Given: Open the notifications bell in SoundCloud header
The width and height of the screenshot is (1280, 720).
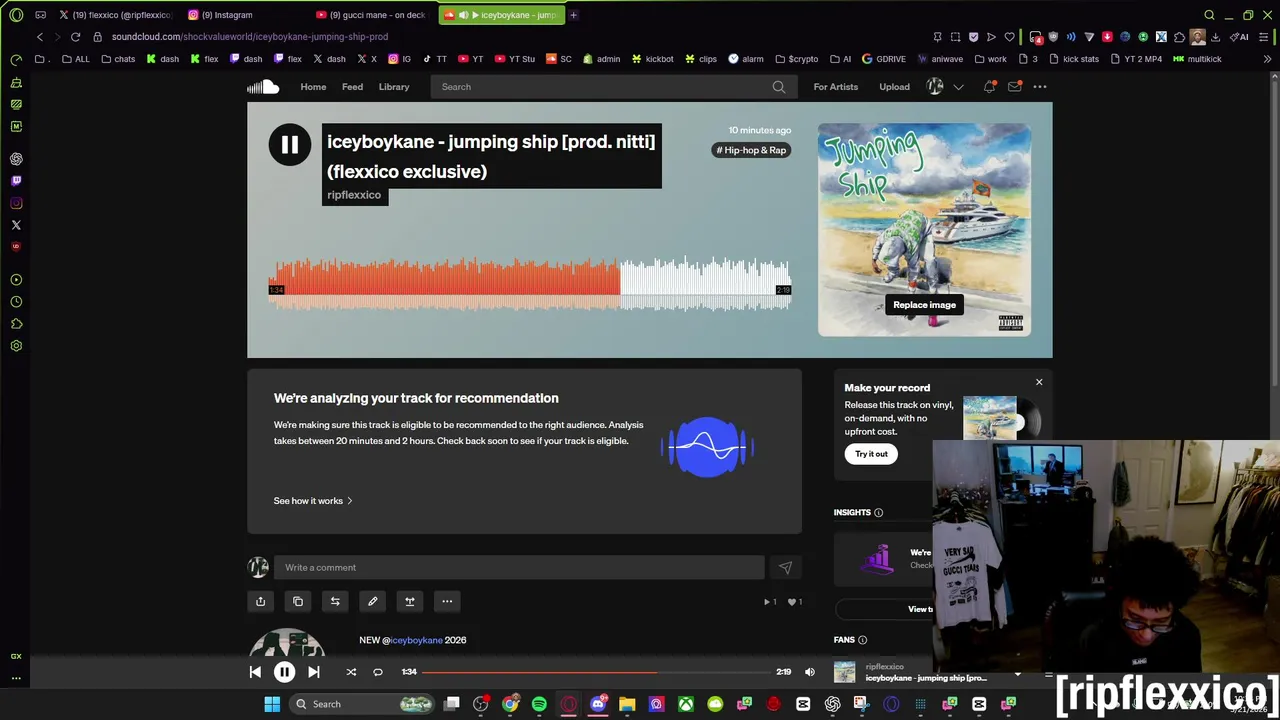Looking at the screenshot, I should pyautogui.click(x=989, y=87).
